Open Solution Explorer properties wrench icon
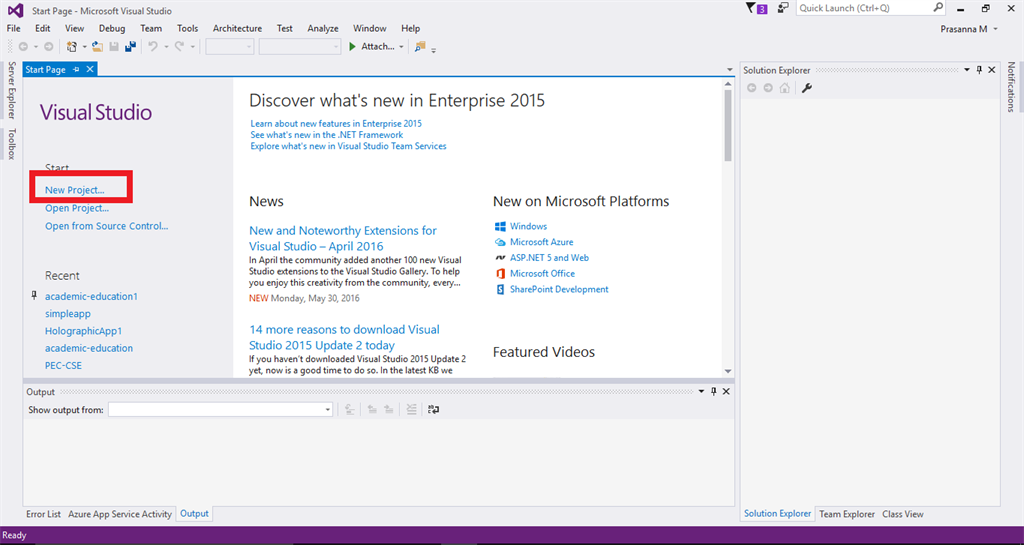 click(807, 88)
